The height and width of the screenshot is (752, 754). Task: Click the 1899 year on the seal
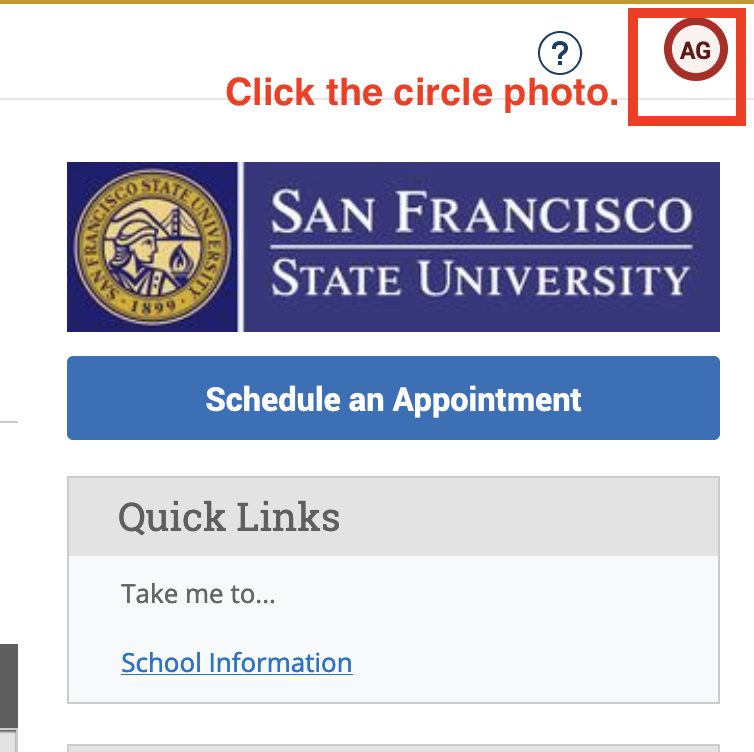(x=152, y=306)
